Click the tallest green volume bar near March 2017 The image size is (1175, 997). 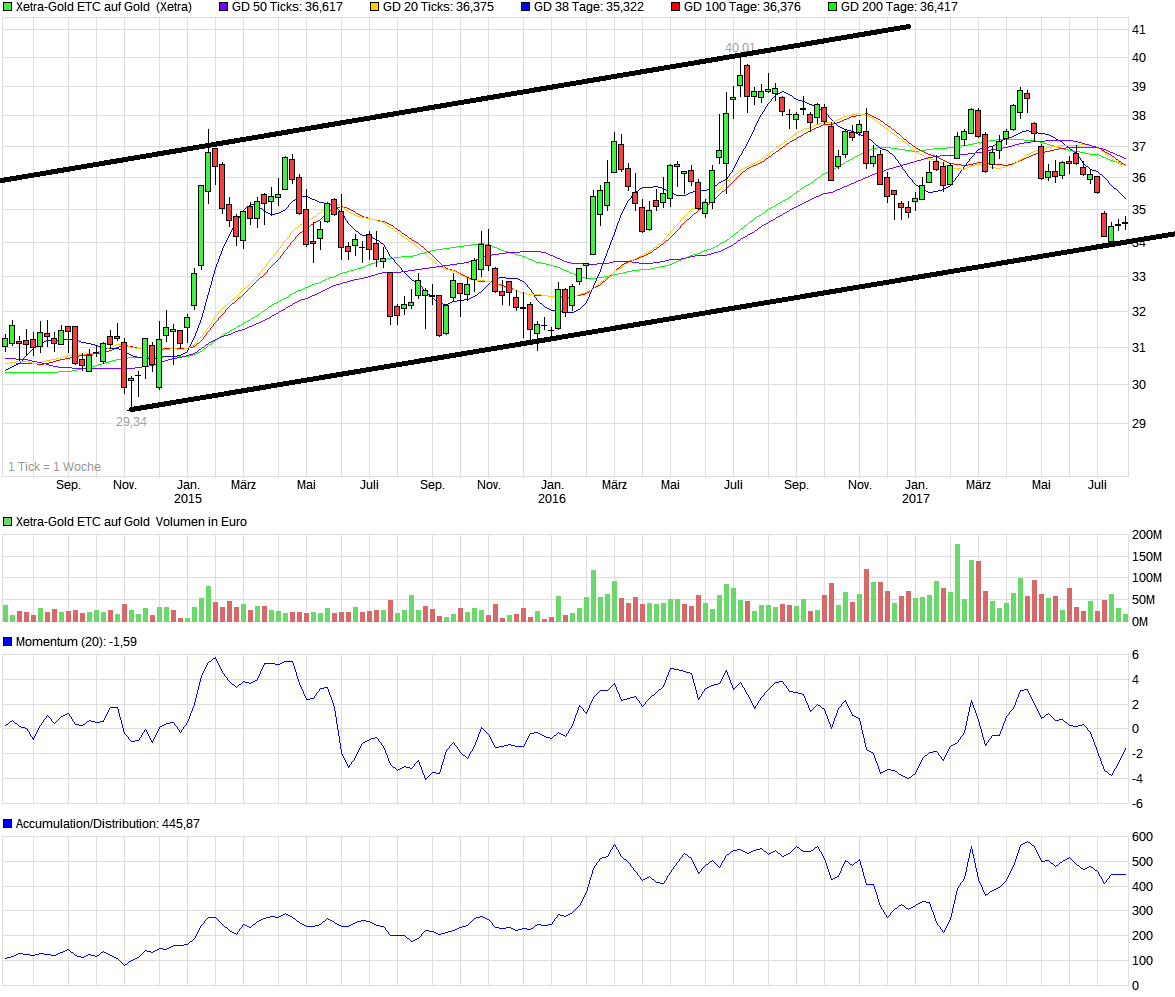(x=958, y=582)
